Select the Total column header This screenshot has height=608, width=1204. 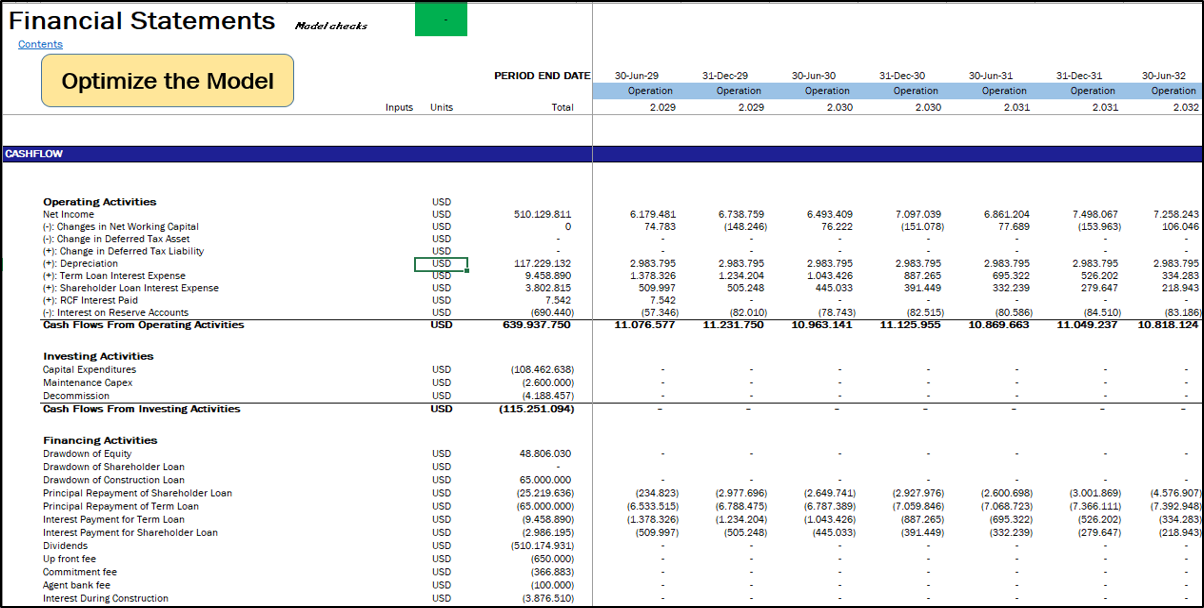pos(562,107)
